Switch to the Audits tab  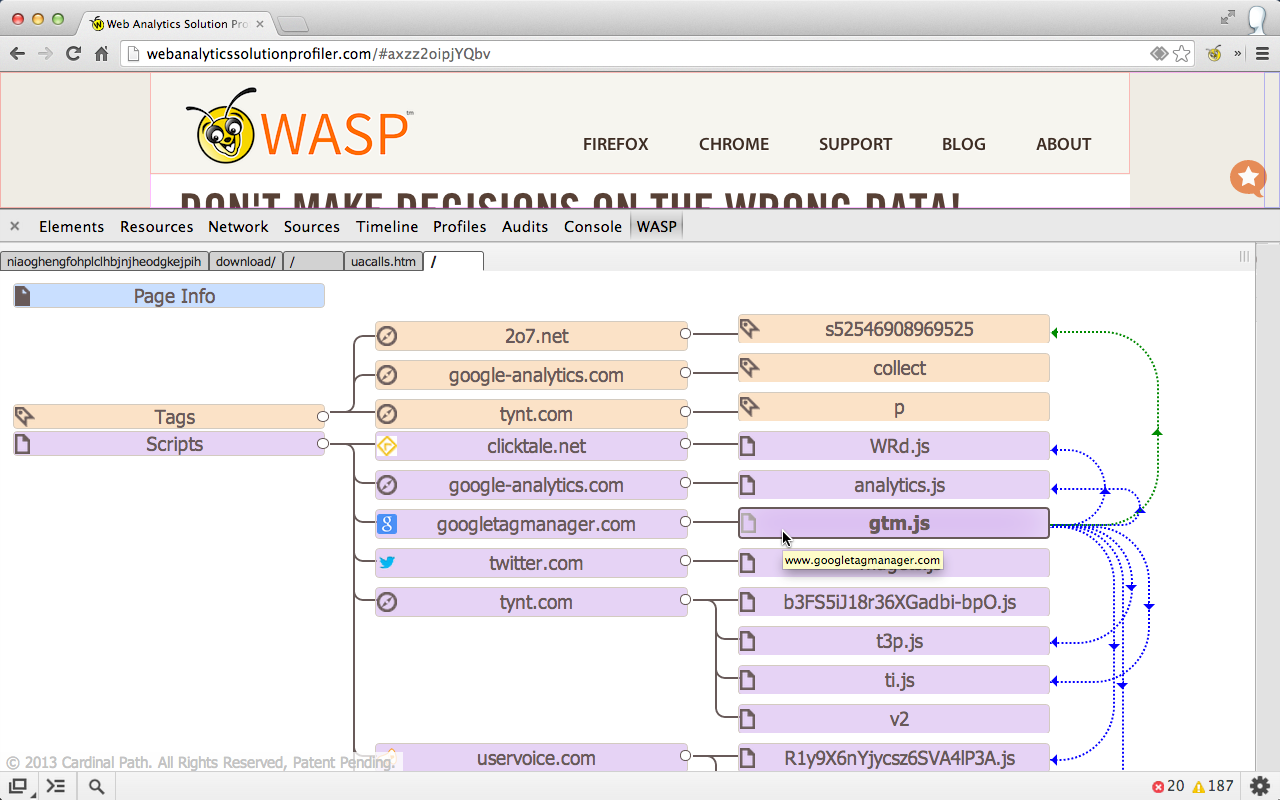tap(525, 226)
